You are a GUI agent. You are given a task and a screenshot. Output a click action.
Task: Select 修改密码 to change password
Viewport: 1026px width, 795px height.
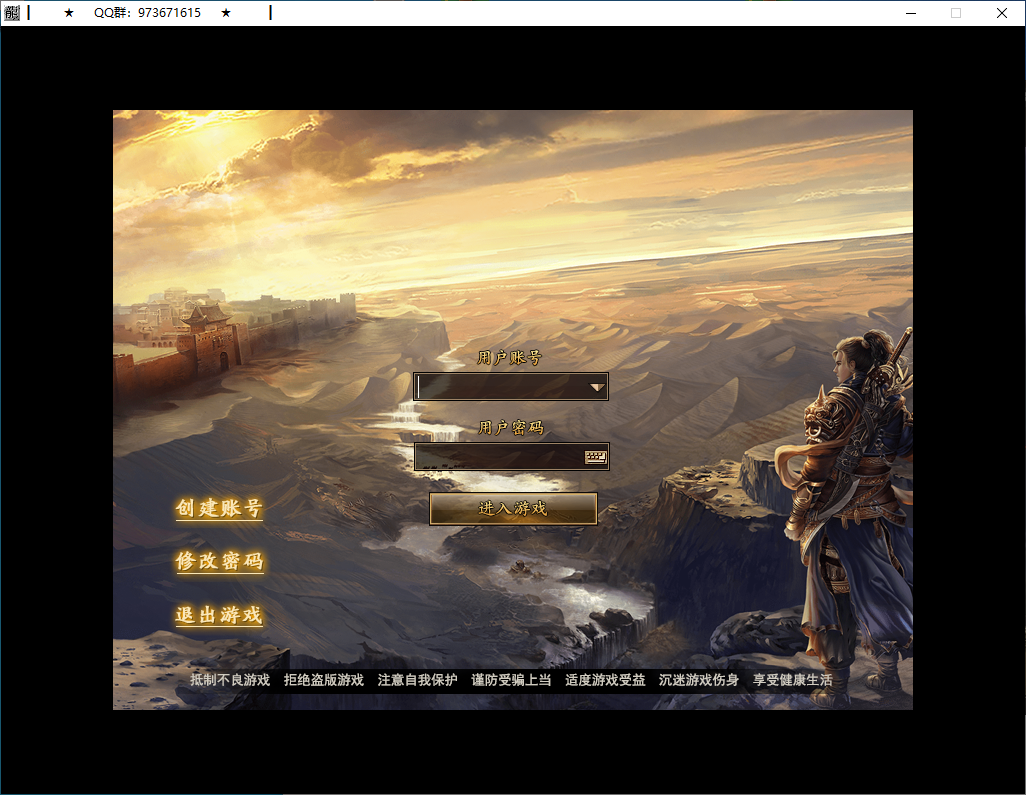(219, 561)
